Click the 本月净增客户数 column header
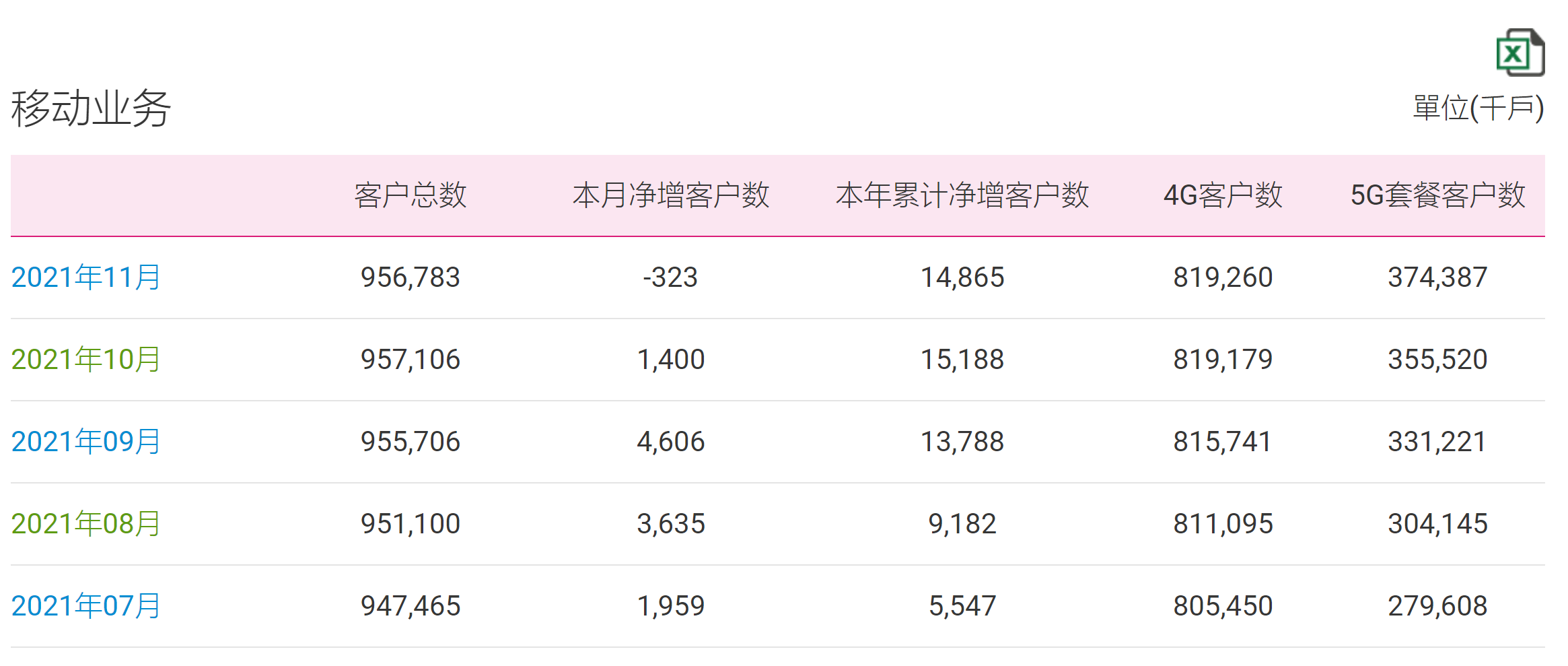 point(671,195)
